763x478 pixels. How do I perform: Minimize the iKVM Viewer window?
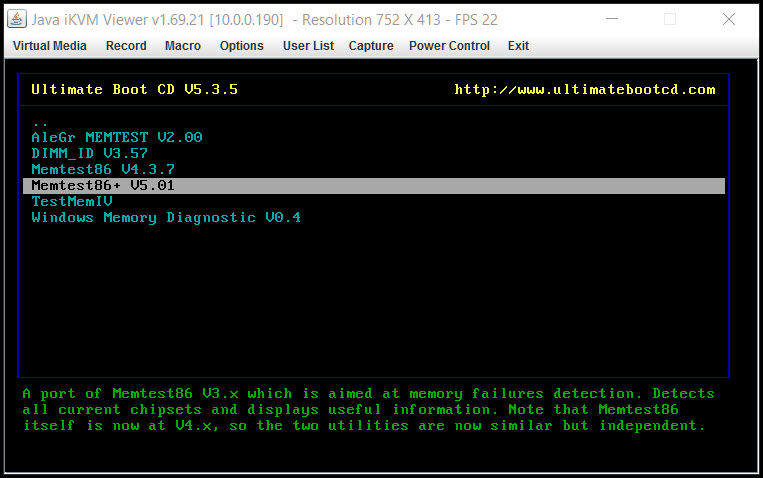coord(612,19)
